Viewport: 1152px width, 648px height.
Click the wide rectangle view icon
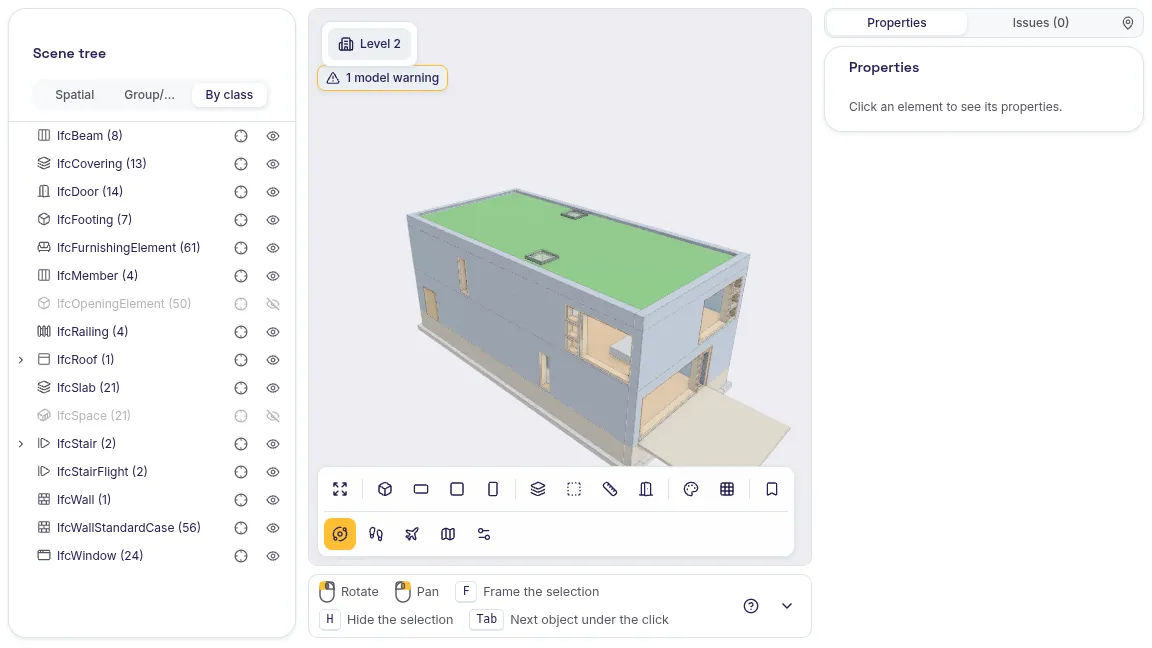[421, 489]
